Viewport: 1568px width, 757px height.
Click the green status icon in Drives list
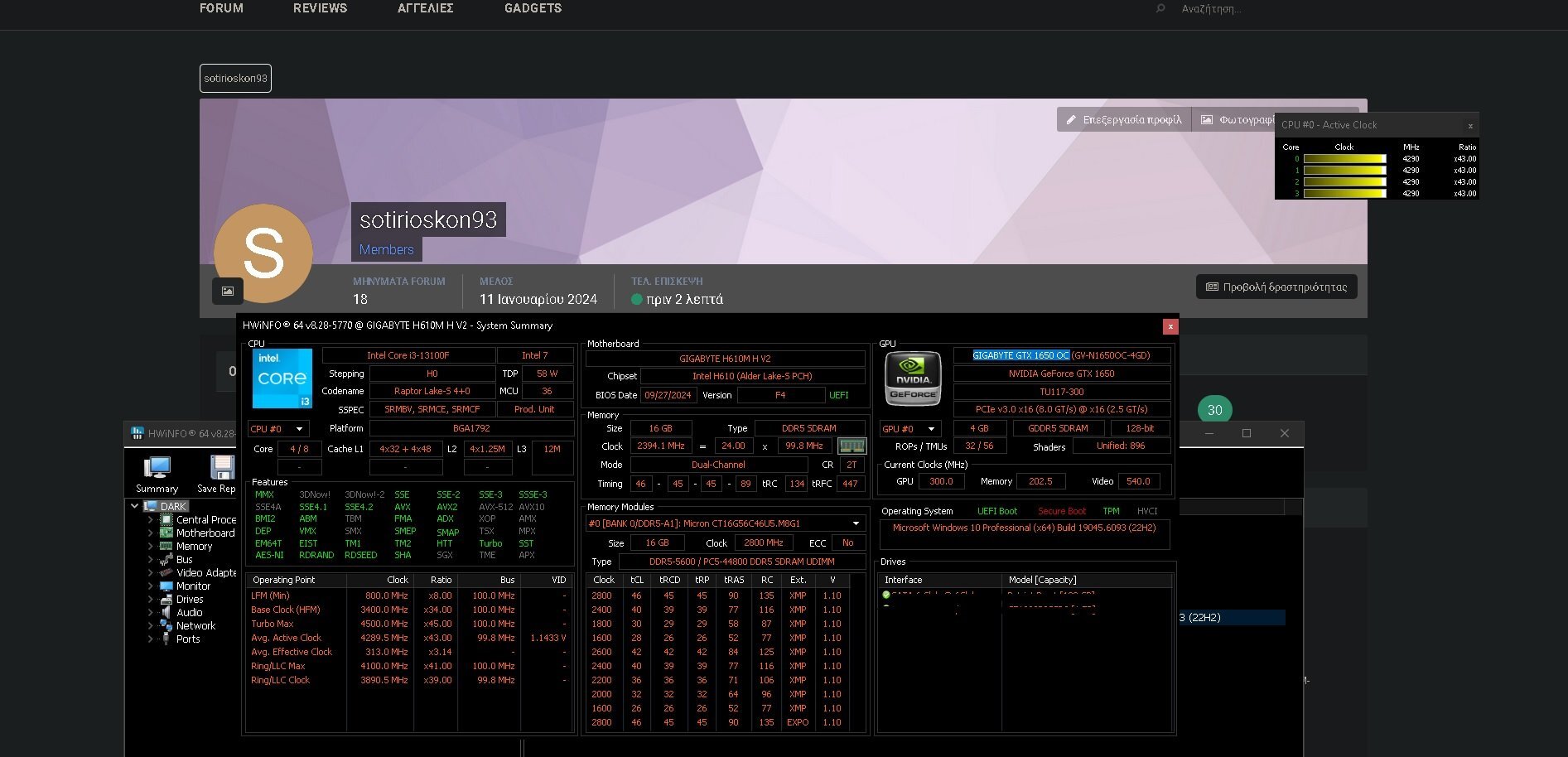(x=886, y=595)
